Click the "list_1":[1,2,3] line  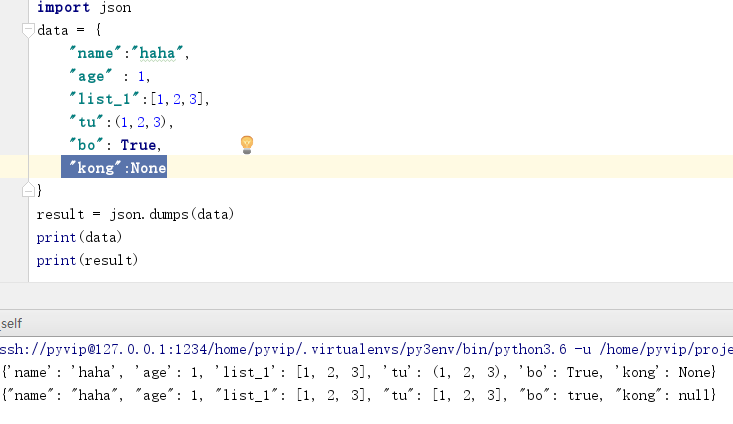tap(139, 99)
